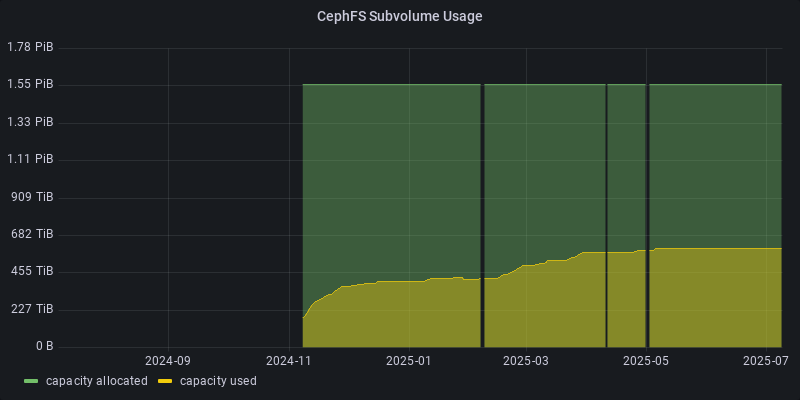800x400 pixels.
Task: Toggle the capacity used legend series
Action: point(218,381)
